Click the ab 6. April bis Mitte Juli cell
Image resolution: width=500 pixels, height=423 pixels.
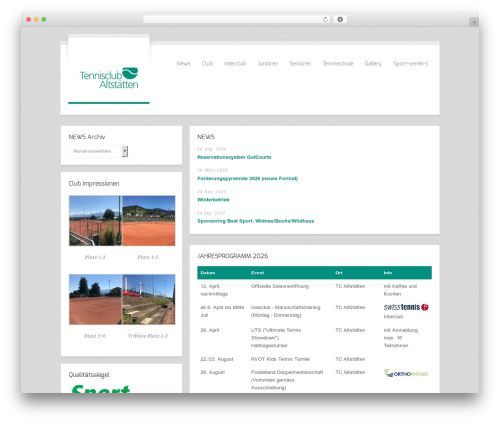pos(222,311)
